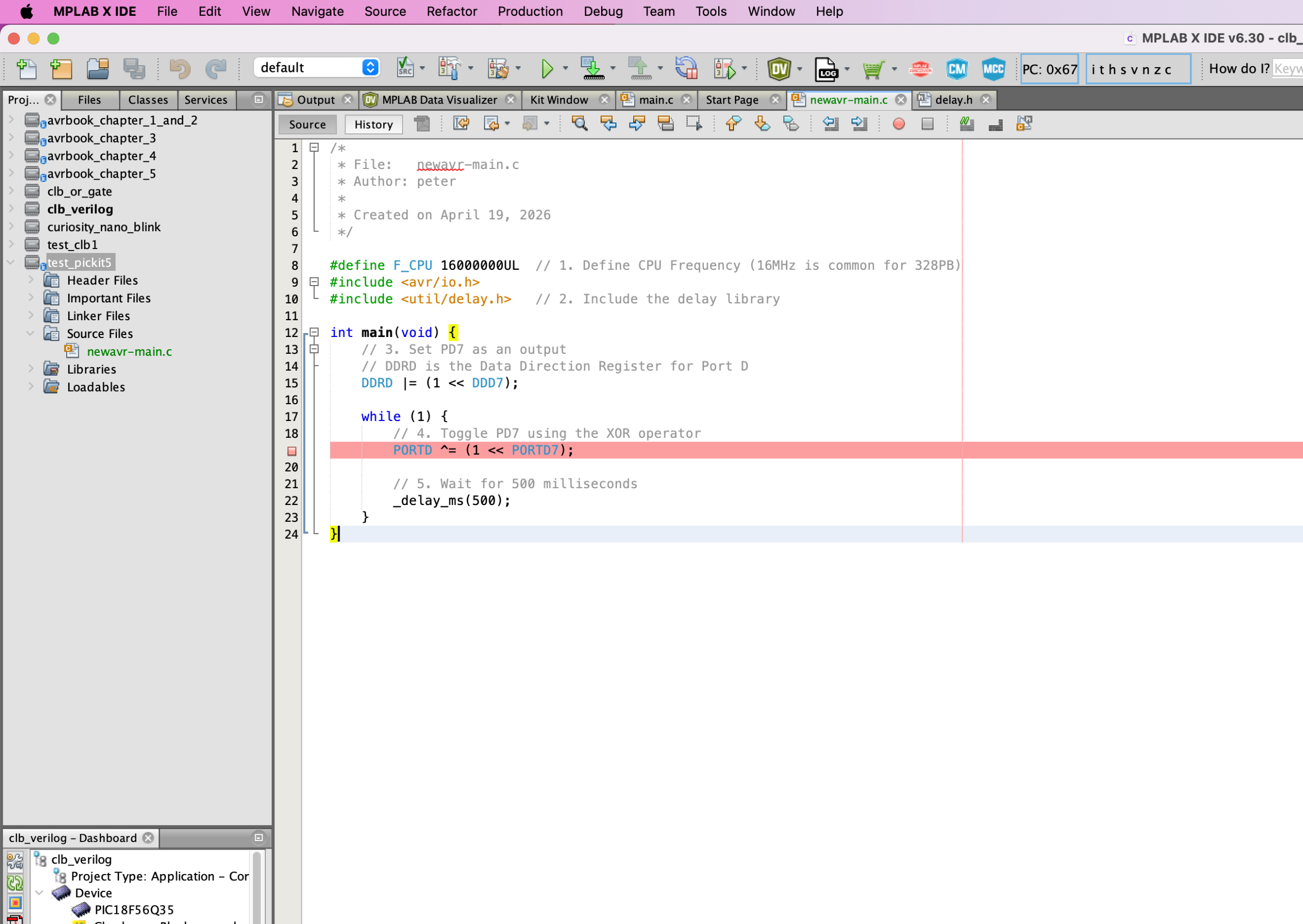Open the red MPLAB Discover icon
1303x924 pixels.
[x=920, y=69]
